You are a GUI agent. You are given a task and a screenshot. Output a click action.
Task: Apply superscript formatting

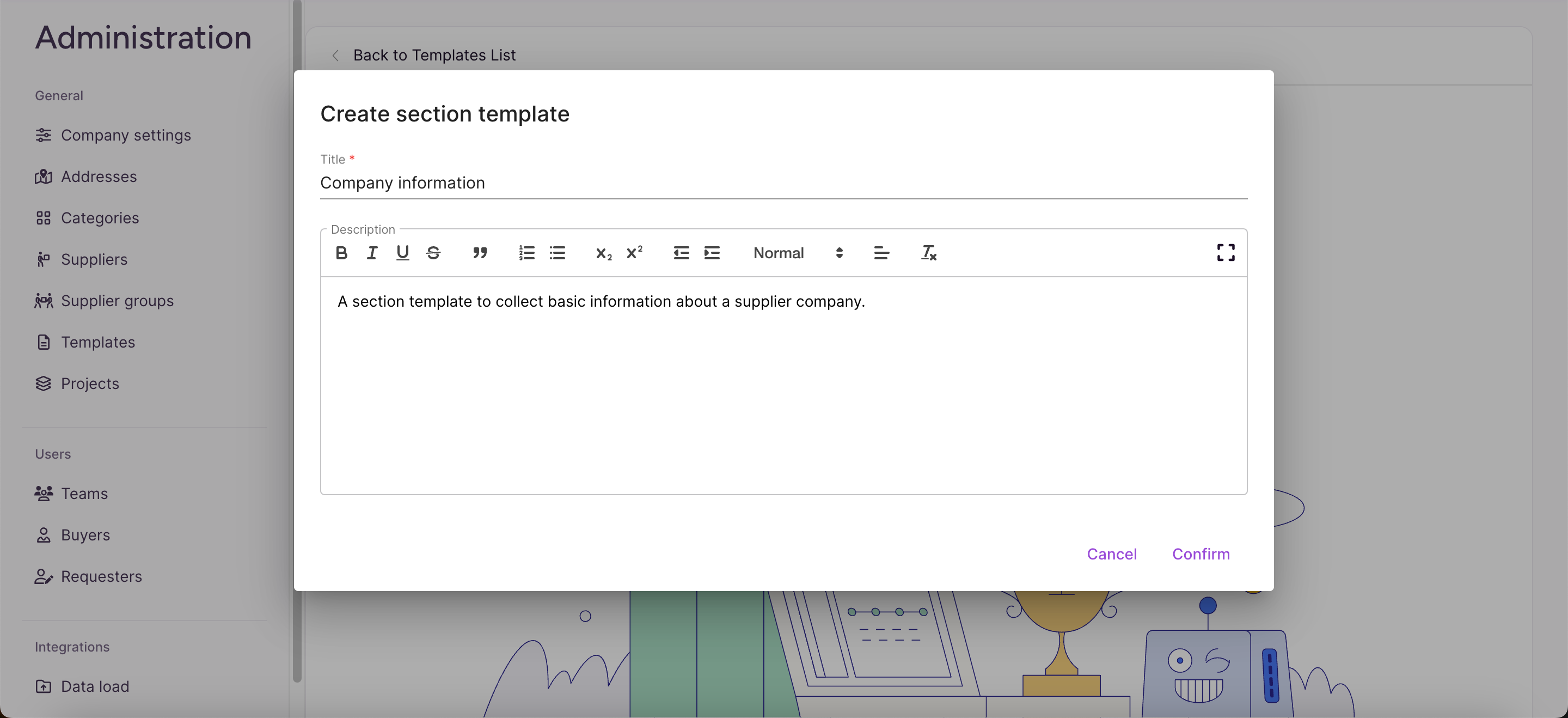pyautogui.click(x=634, y=253)
